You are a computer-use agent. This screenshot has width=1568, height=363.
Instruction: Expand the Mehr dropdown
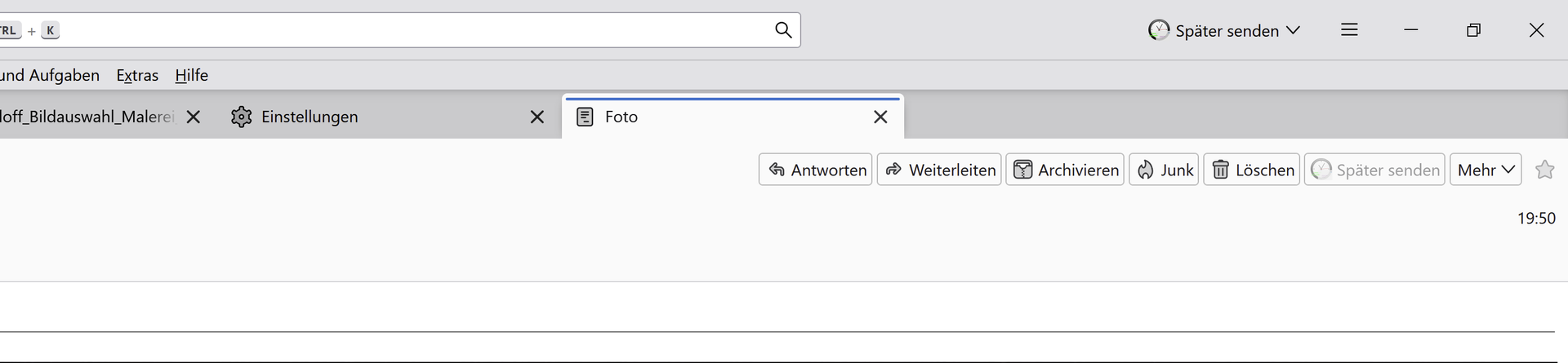(1486, 170)
